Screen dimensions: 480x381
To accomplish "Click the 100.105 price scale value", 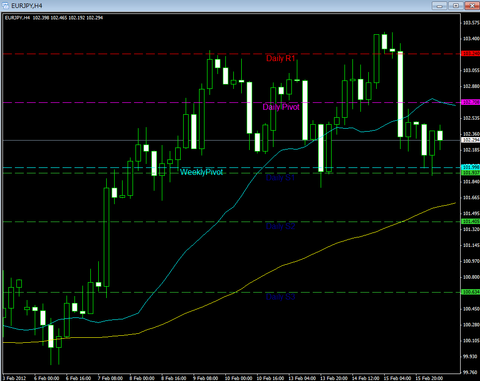I will tap(471, 341).
